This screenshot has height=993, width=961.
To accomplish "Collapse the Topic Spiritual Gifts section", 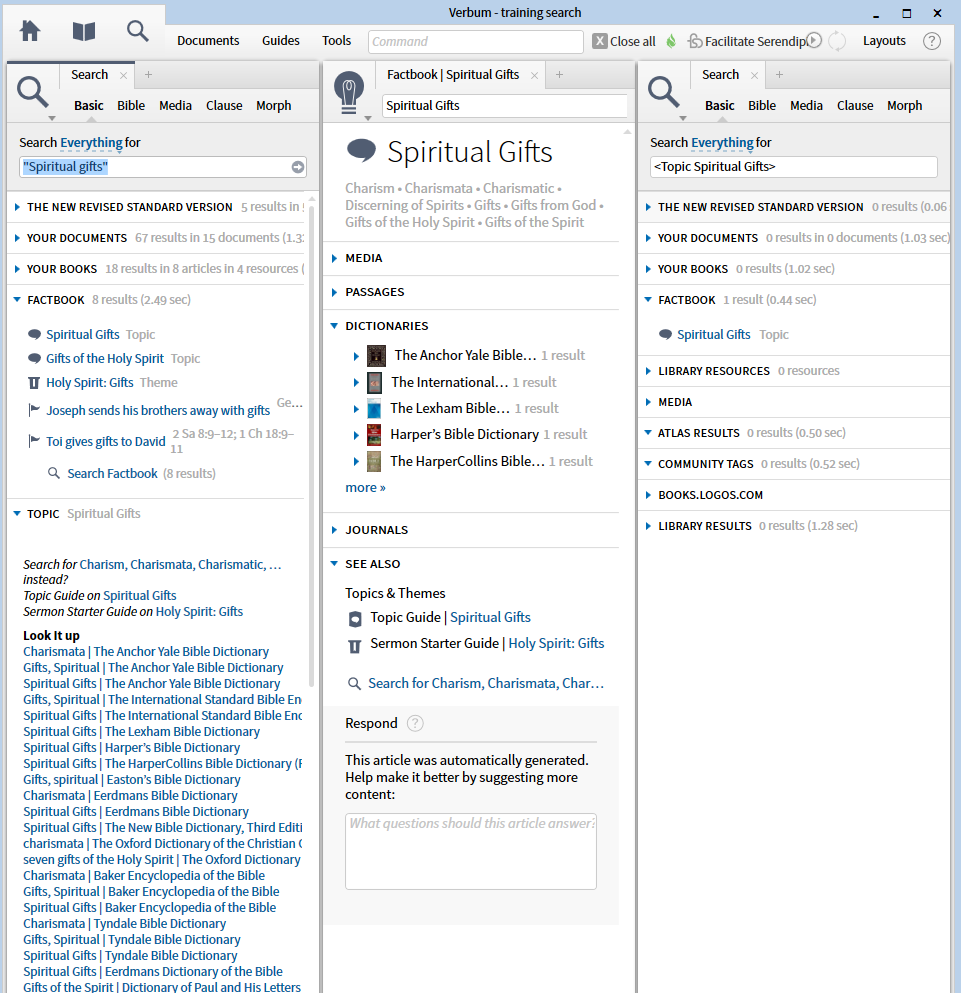I will [x=17, y=514].
